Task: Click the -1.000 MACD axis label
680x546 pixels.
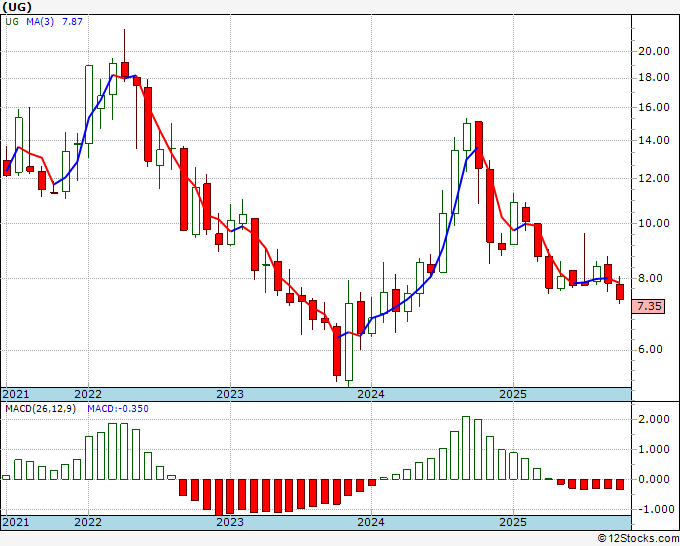Action: click(654, 509)
